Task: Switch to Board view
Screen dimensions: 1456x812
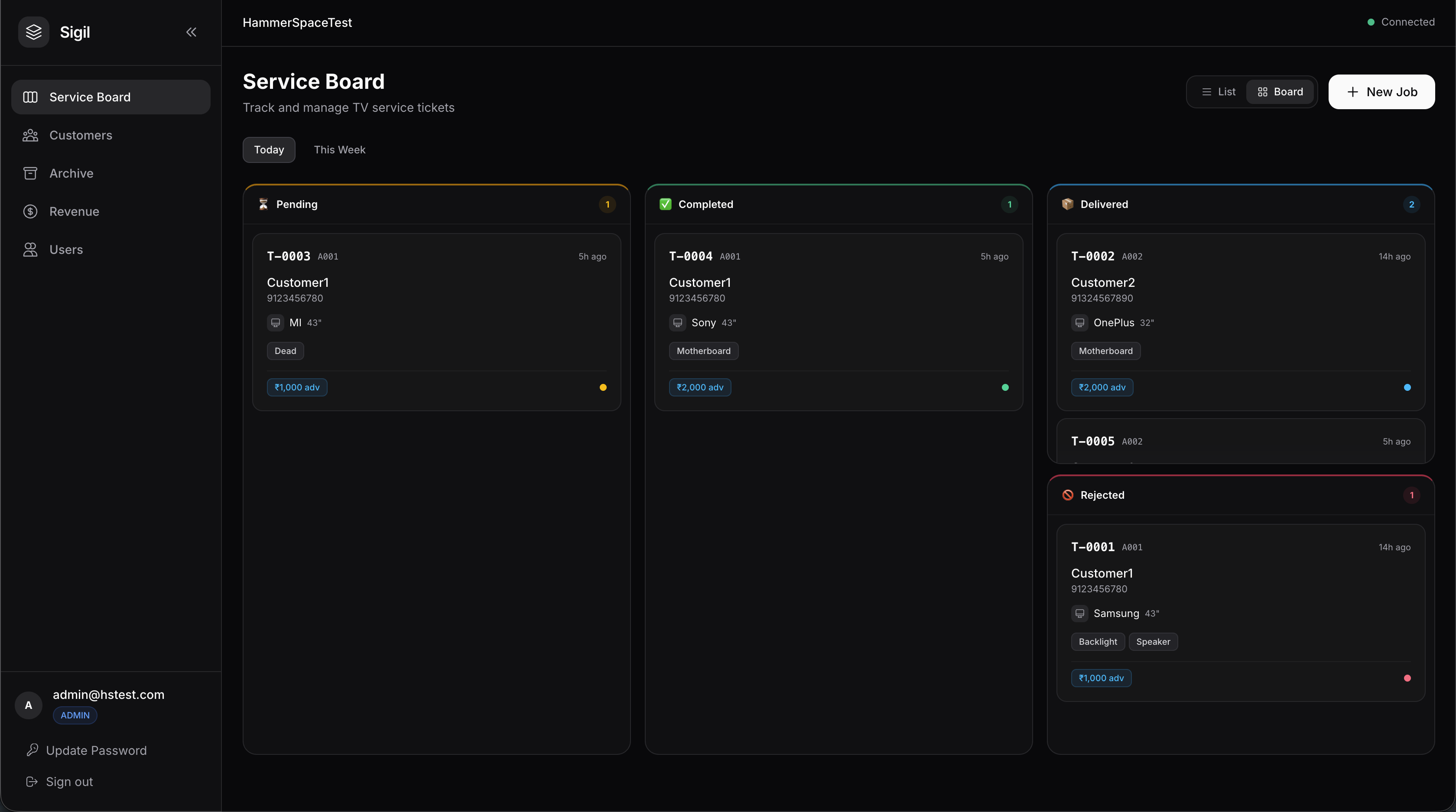Action: [1280, 91]
